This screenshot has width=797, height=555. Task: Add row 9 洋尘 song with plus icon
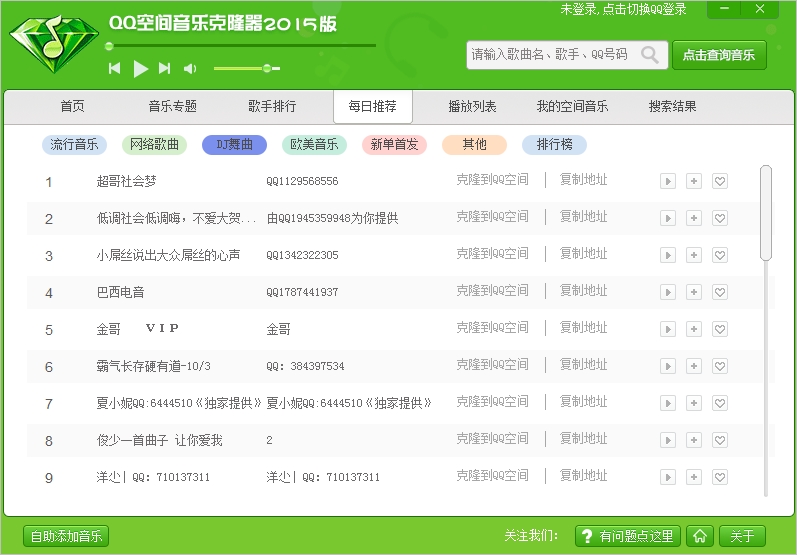pyautogui.click(x=694, y=477)
